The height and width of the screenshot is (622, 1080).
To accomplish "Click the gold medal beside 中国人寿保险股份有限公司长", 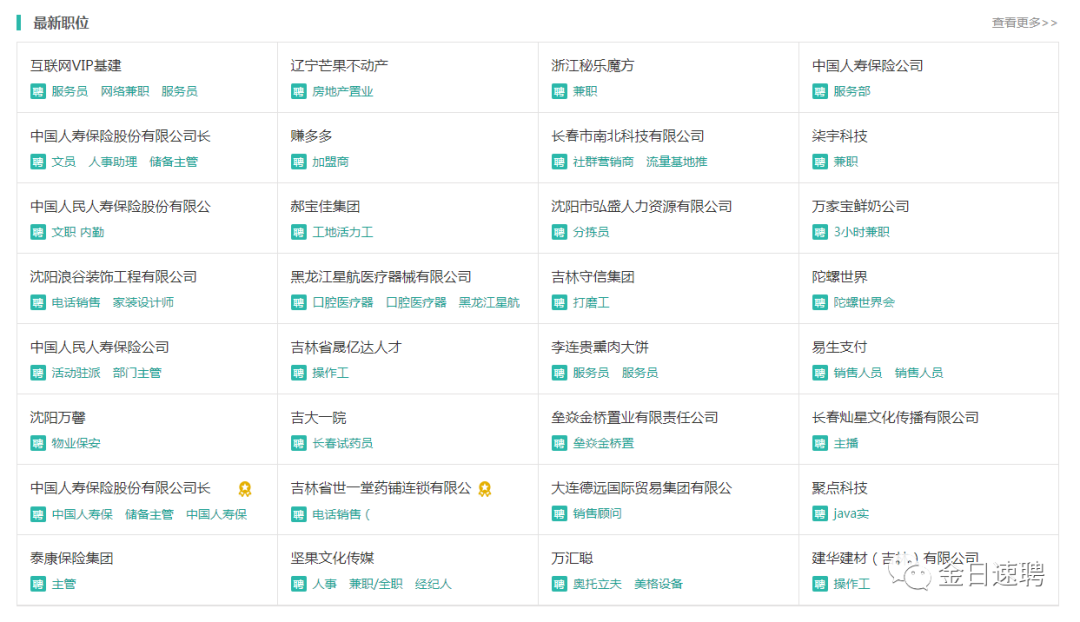I will 245,488.
